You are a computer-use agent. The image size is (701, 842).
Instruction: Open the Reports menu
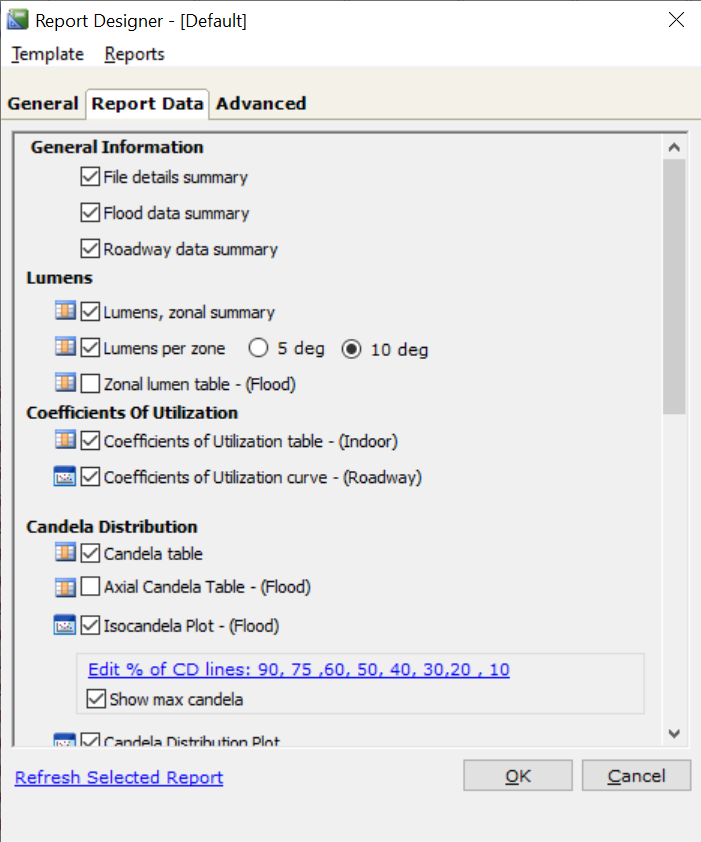tap(134, 54)
